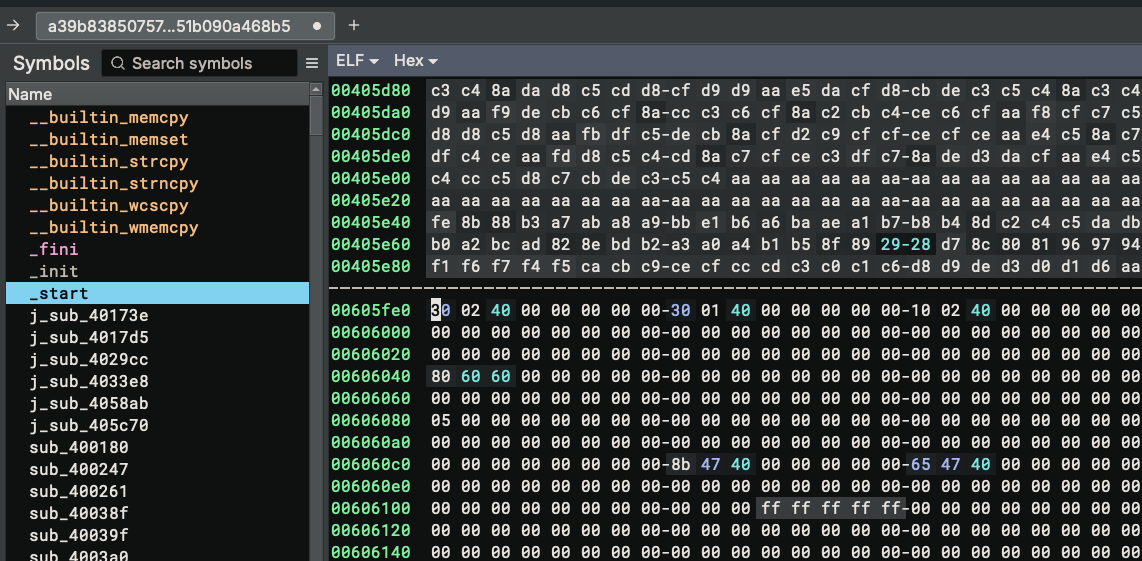Screen dimensions: 1142x561
Task: Select j_sub_40173e in the symbol list
Action: tap(88, 315)
